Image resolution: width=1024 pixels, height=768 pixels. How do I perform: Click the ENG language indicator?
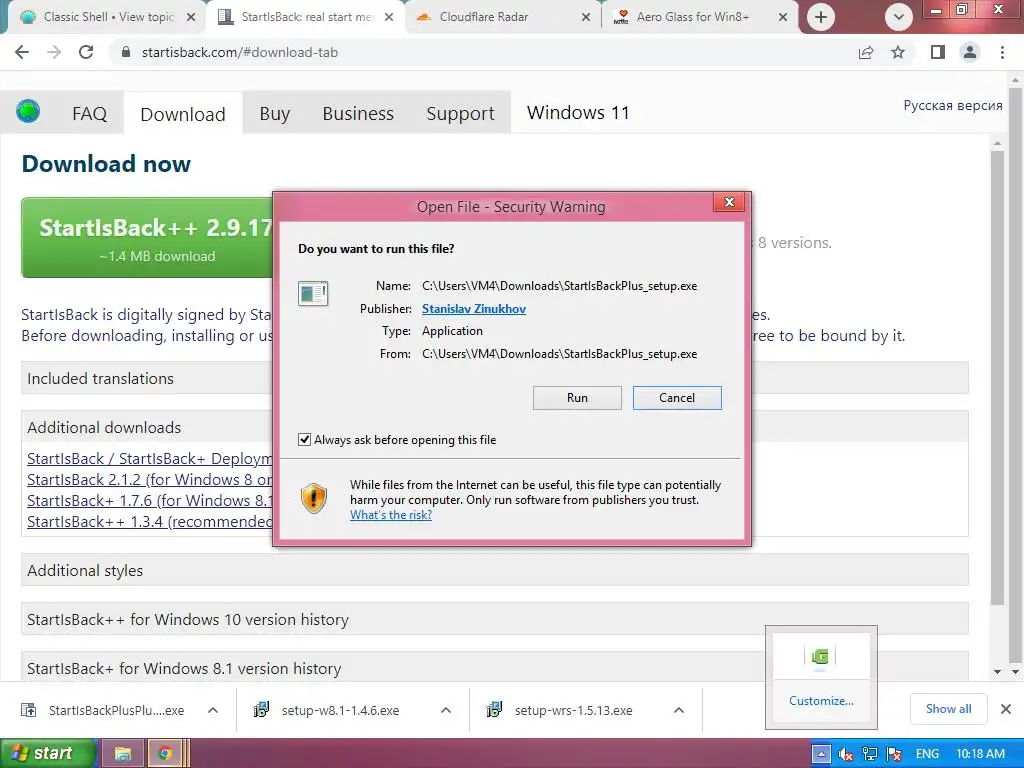(927, 754)
